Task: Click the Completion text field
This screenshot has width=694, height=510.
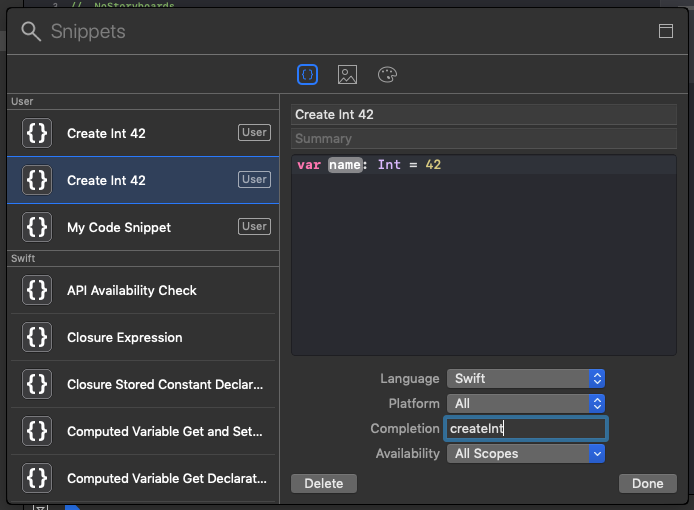Action: coord(526,429)
